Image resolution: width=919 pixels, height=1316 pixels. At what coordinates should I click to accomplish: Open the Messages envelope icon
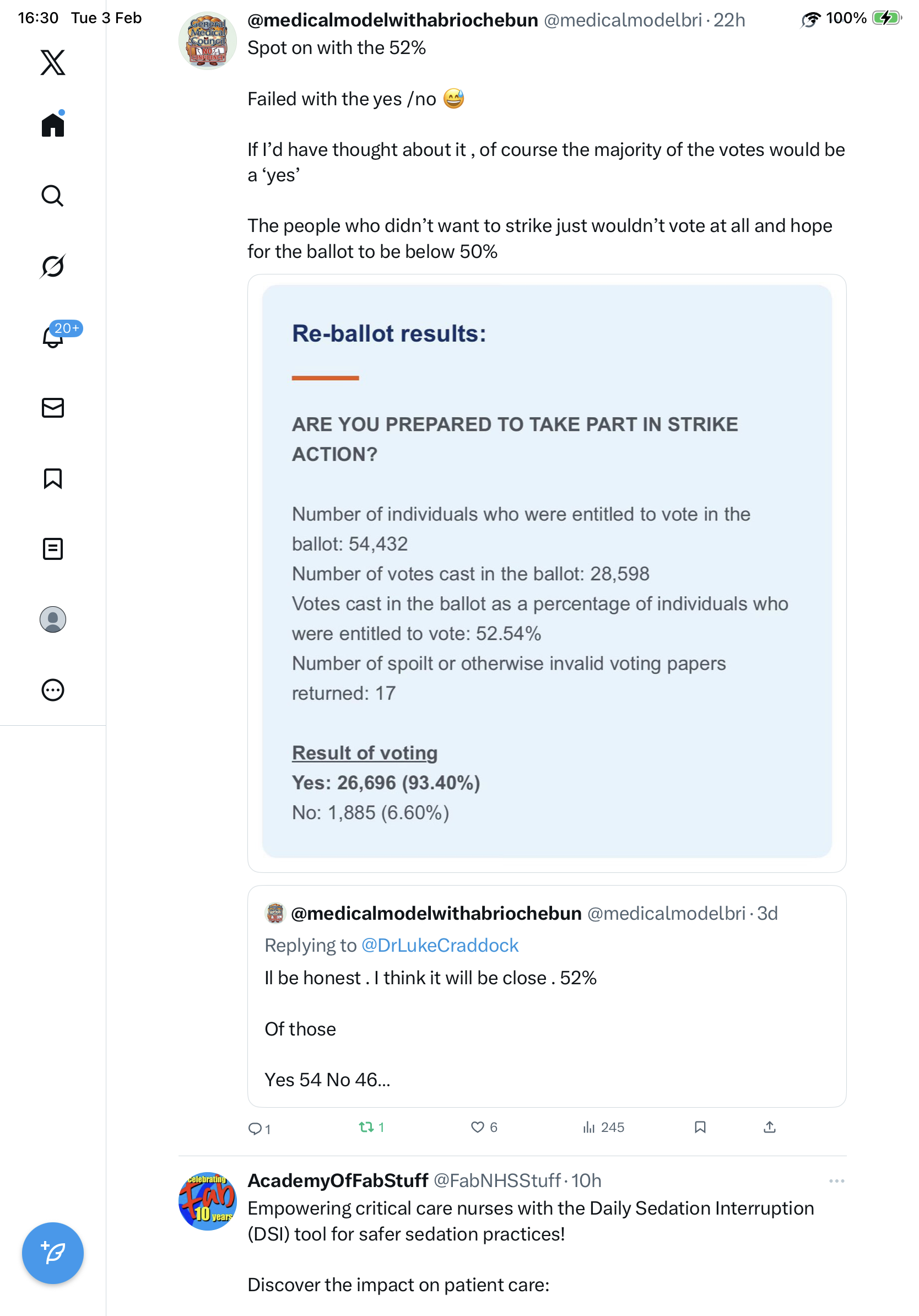pos(53,408)
